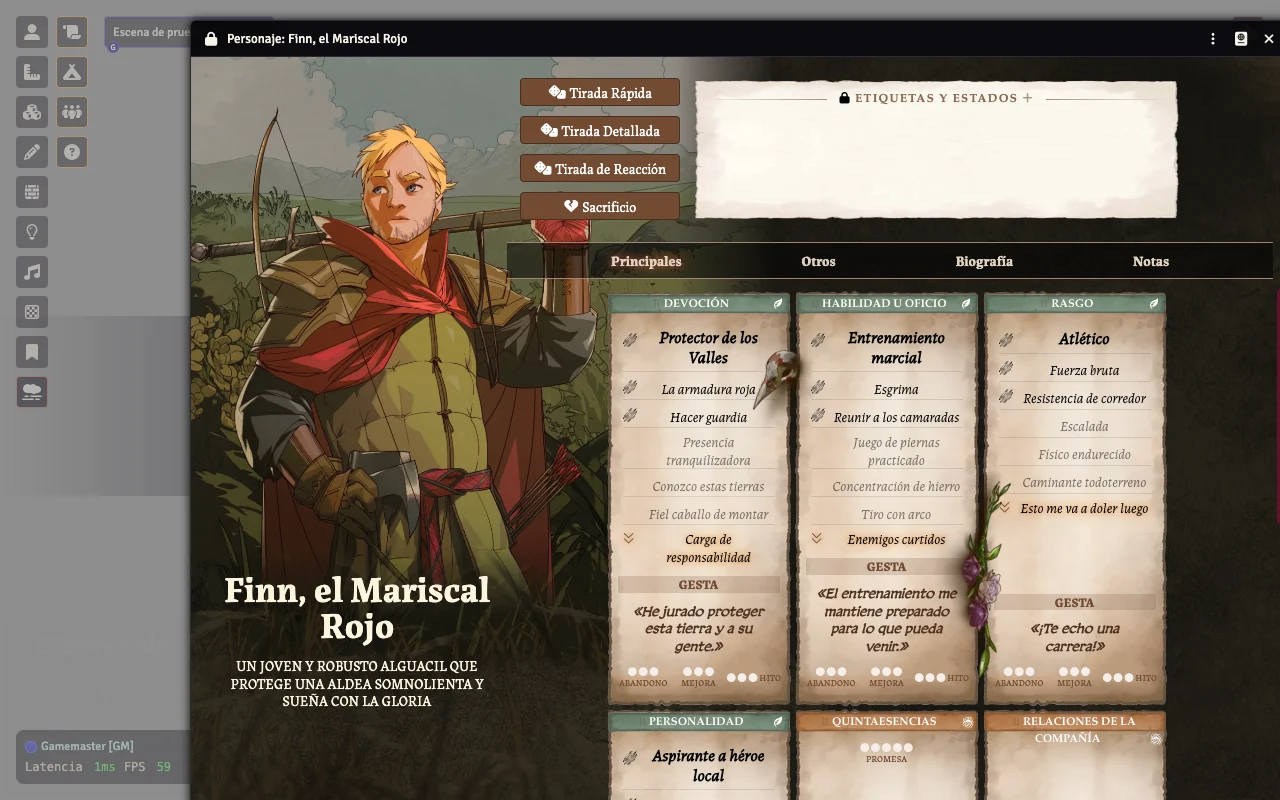Switch to the Otros tab
Screen dimensions: 1280x800
(818, 261)
